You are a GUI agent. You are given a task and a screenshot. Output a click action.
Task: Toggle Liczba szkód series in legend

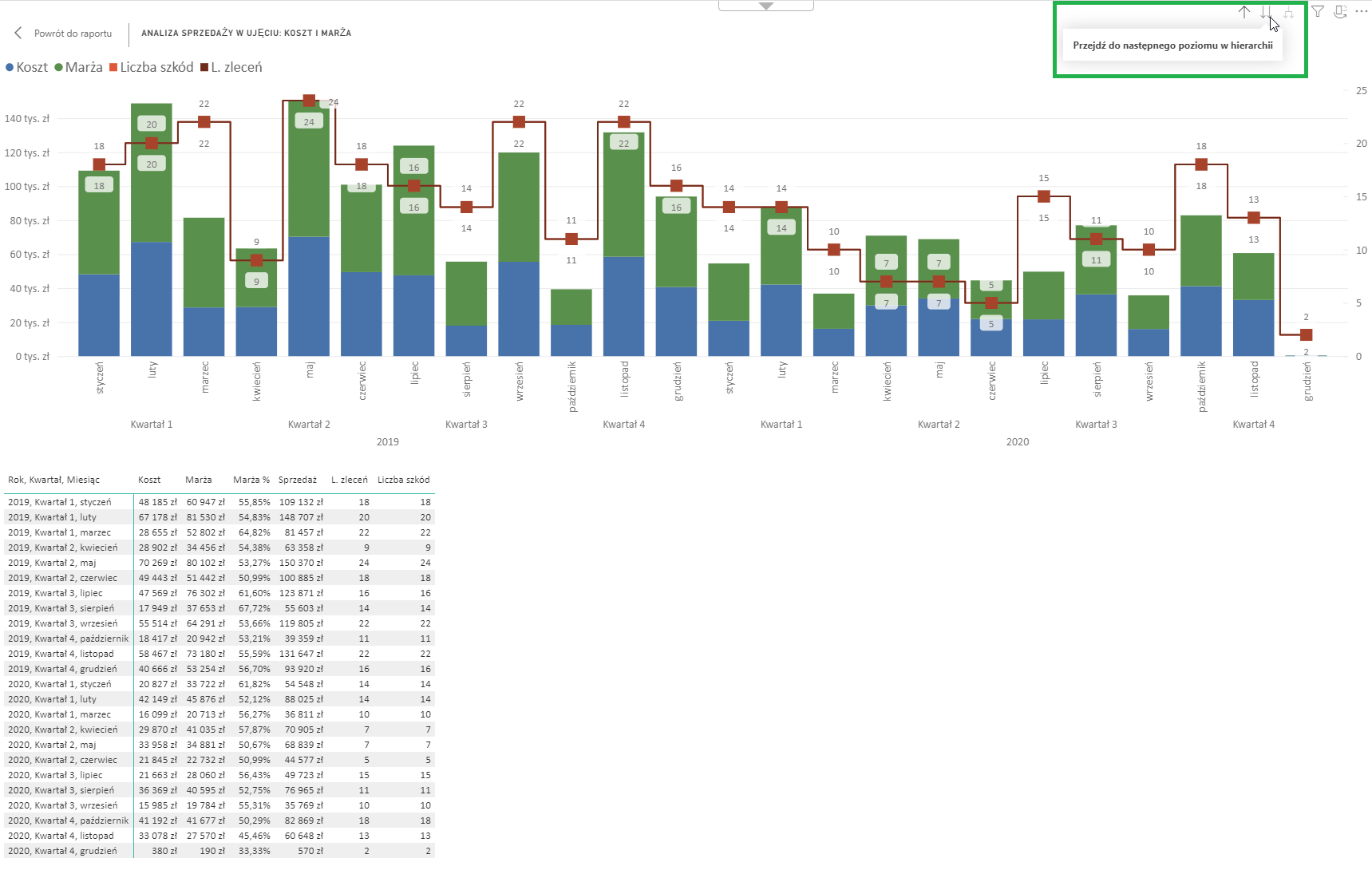[x=152, y=68]
